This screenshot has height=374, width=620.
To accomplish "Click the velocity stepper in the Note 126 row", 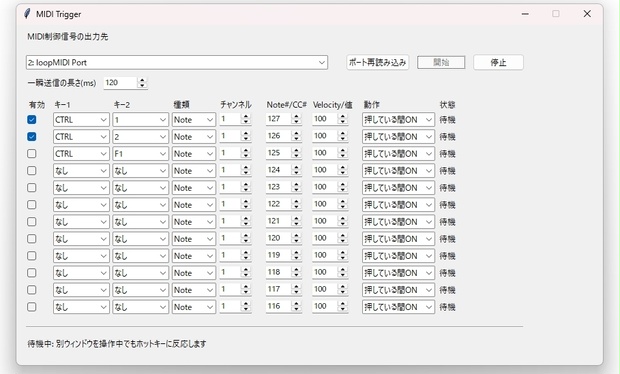I will [x=343, y=136].
